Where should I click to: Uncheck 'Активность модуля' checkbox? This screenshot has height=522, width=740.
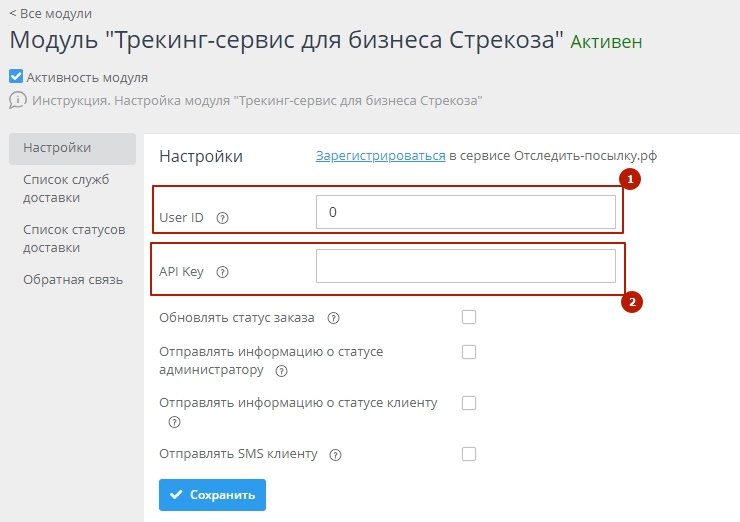(x=16, y=76)
